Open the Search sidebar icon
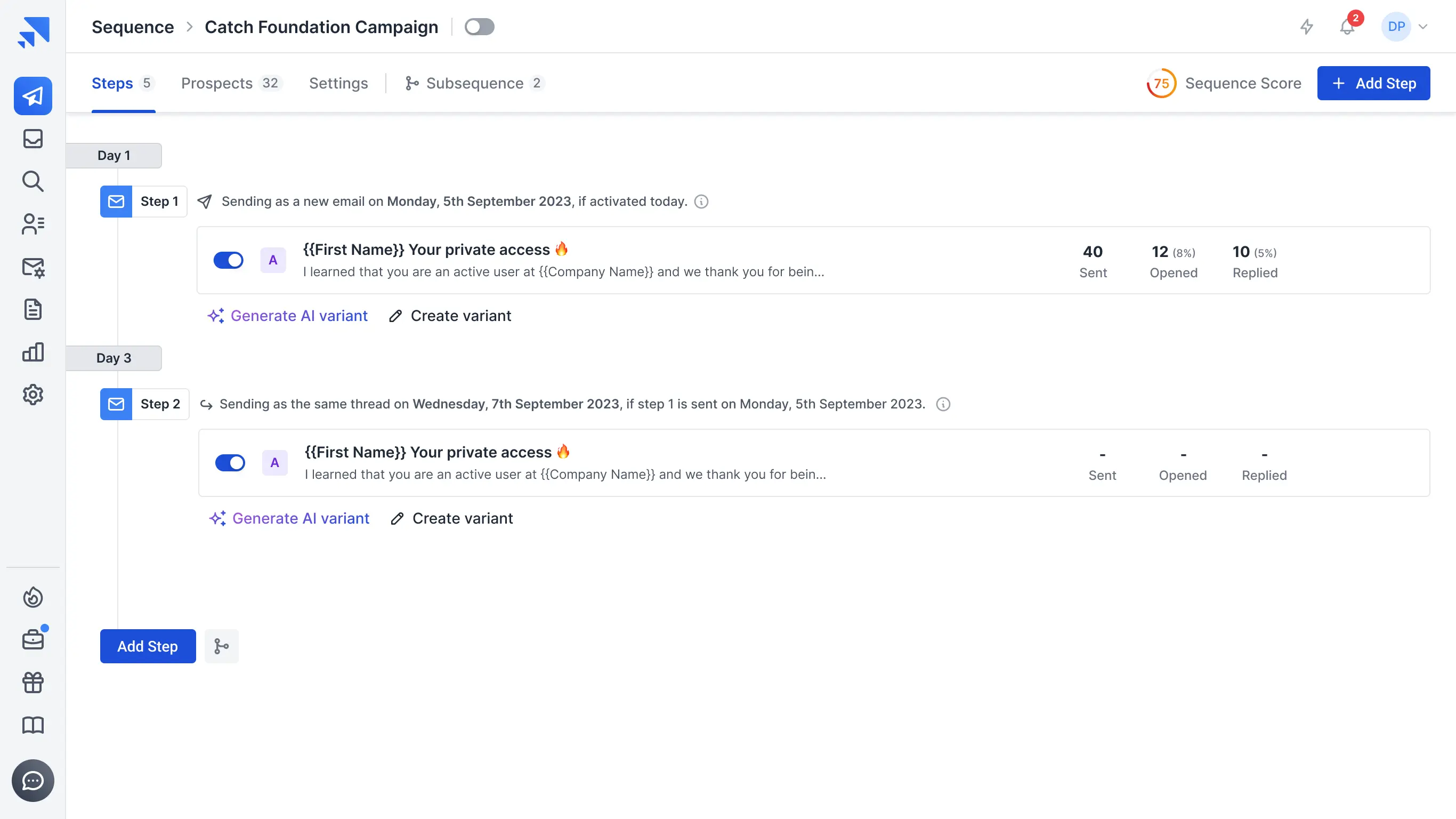Screen dimensions: 1456x819 33,181
